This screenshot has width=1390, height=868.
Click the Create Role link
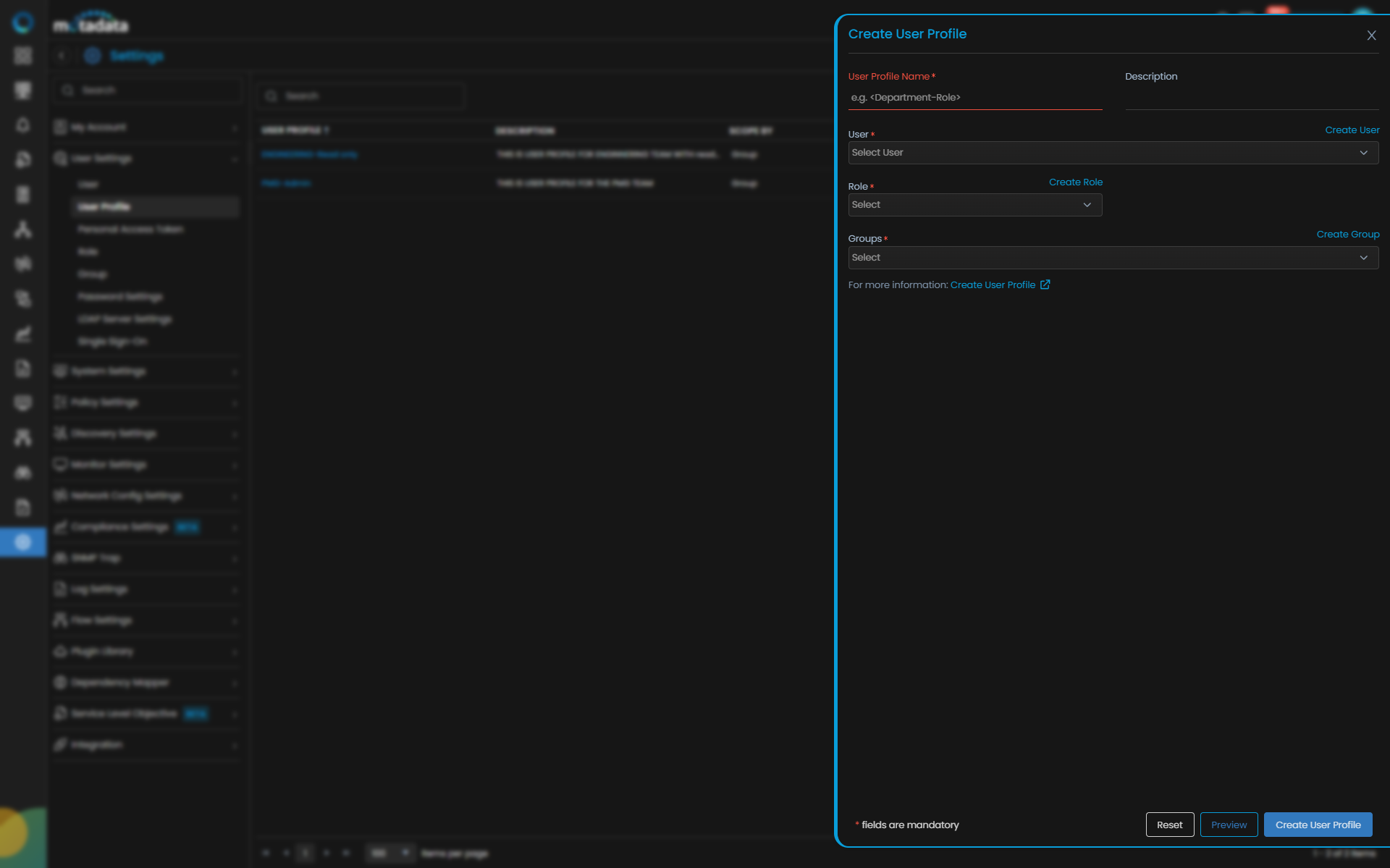pyautogui.click(x=1075, y=182)
